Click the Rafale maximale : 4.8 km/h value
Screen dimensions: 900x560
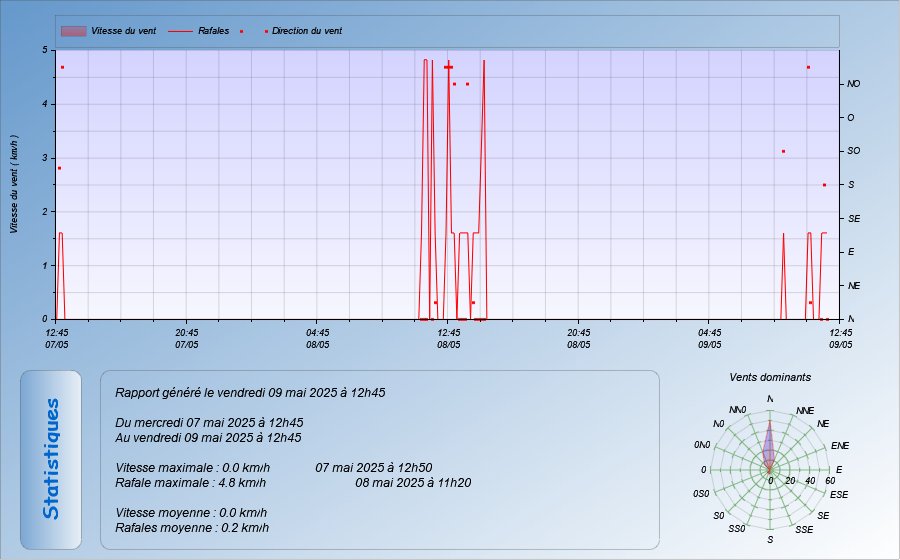coord(191,483)
